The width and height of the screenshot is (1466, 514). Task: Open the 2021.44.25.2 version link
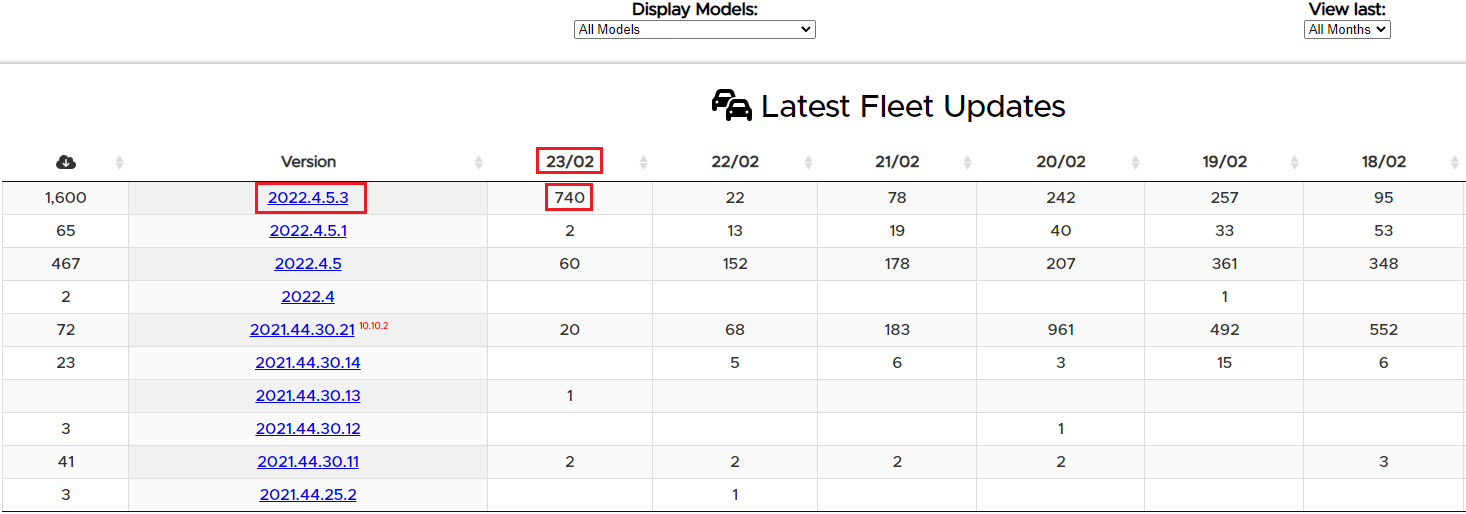[308, 495]
